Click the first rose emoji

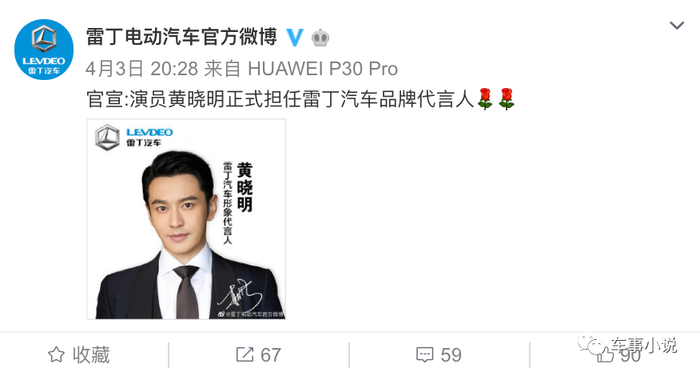click(x=485, y=99)
